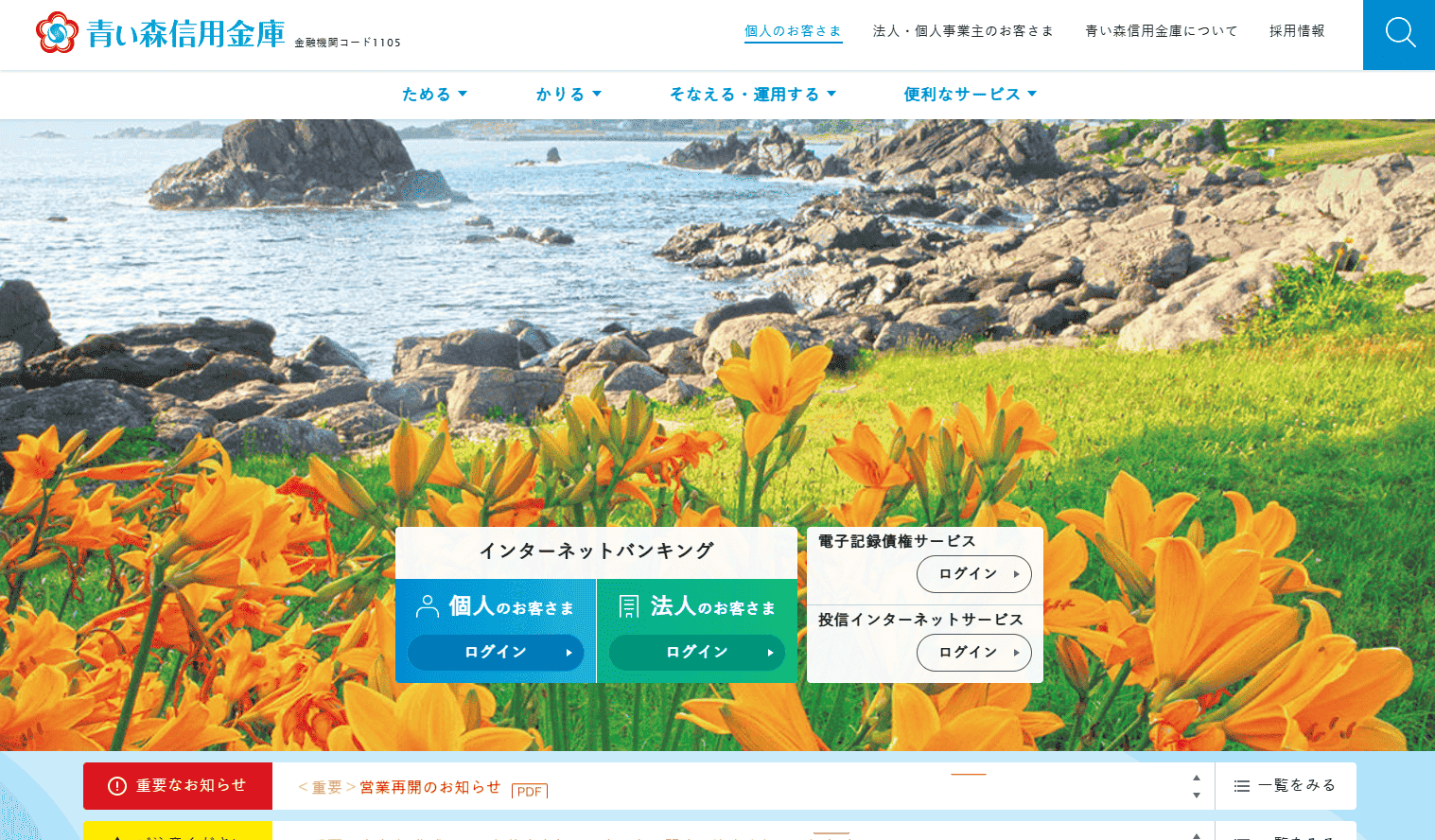1435x840 pixels.
Task: Open the 採用情報 header link
Action: pyautogui.click(x=1297, y=31)
